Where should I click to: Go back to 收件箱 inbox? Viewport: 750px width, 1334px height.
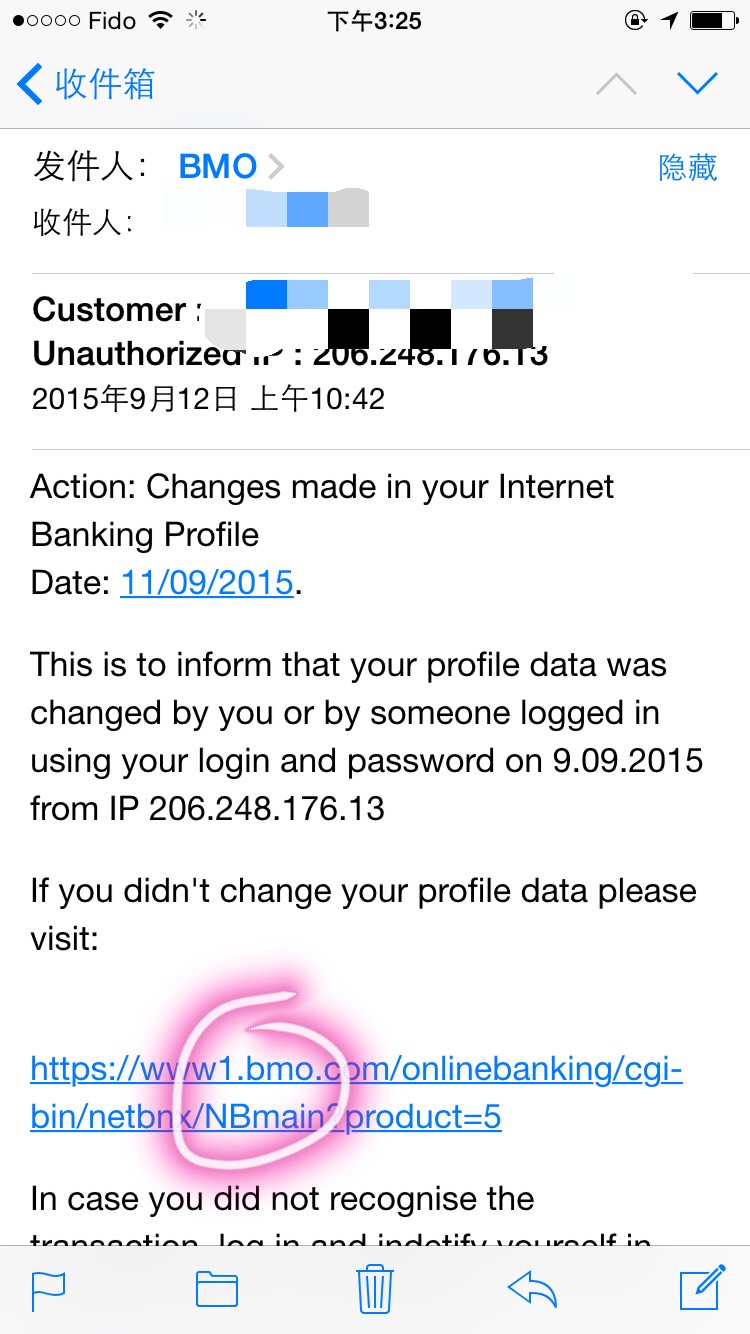pos(86,84)
